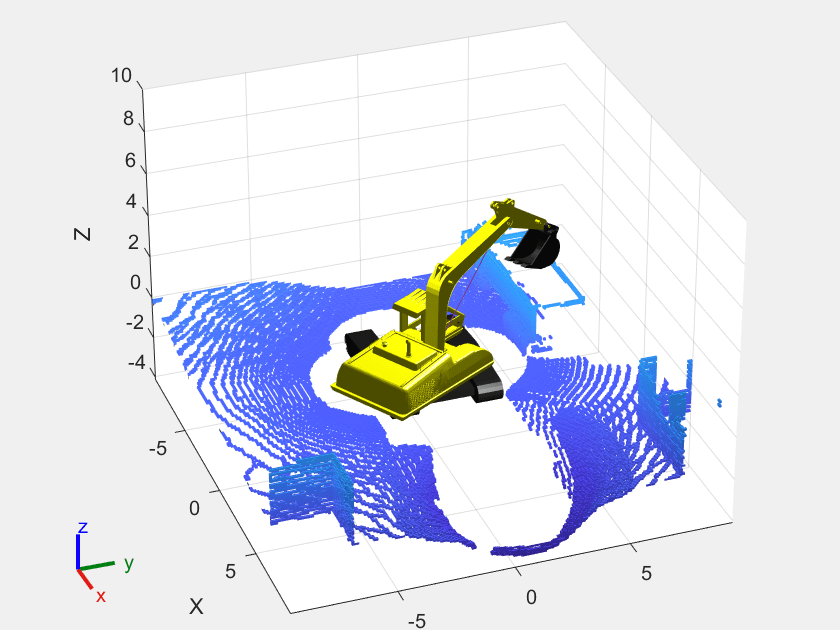Select the X axis label
The height and width of the screenshot is (630, 840).
tap(197, 606)
